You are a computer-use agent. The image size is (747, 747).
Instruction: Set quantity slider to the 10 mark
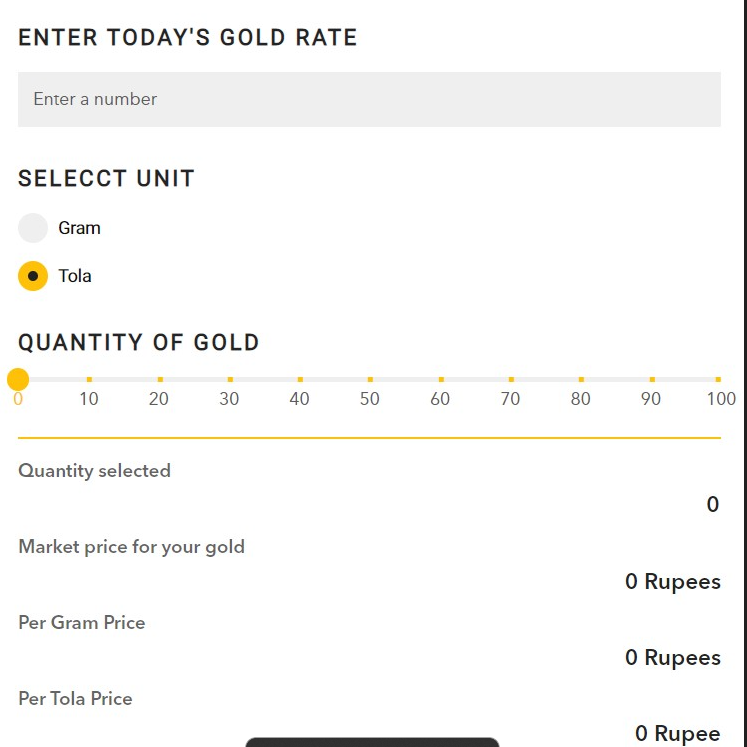89,380
